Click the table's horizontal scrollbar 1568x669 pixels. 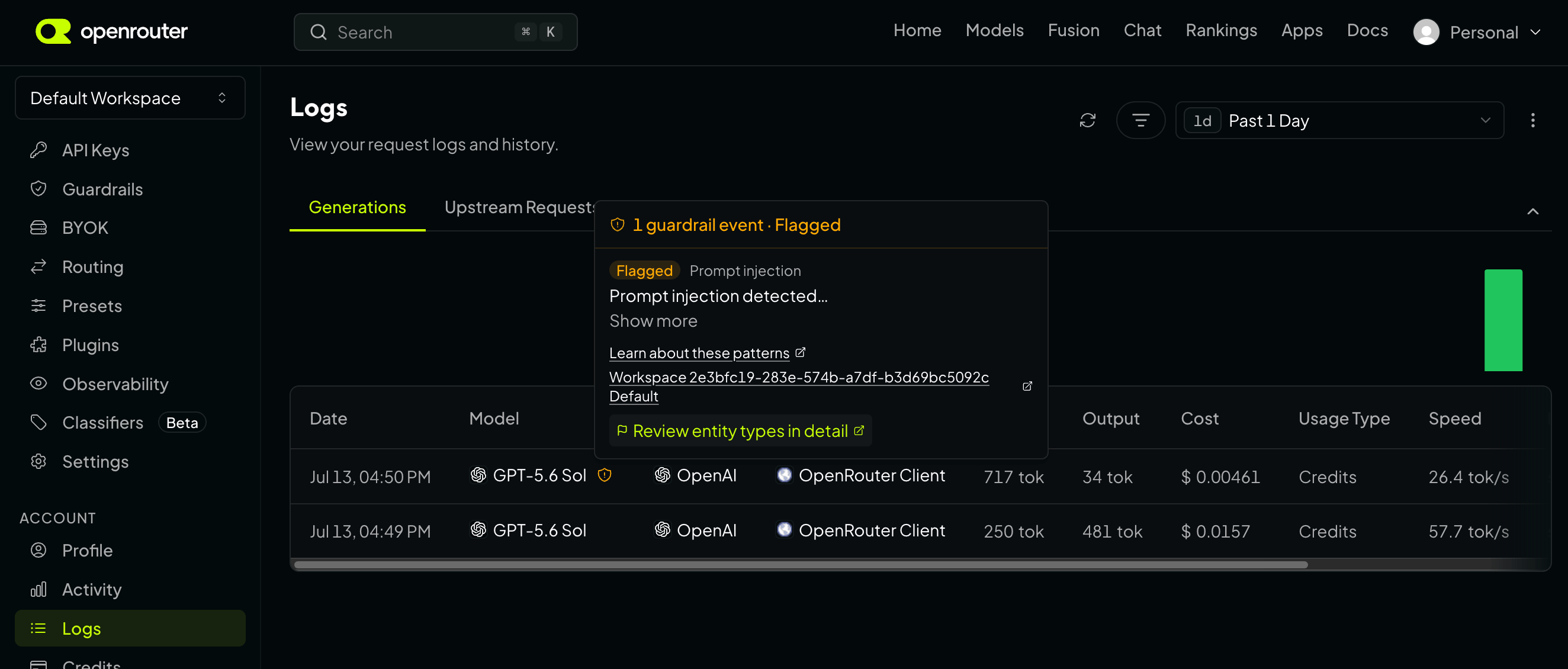pos(801,565)
